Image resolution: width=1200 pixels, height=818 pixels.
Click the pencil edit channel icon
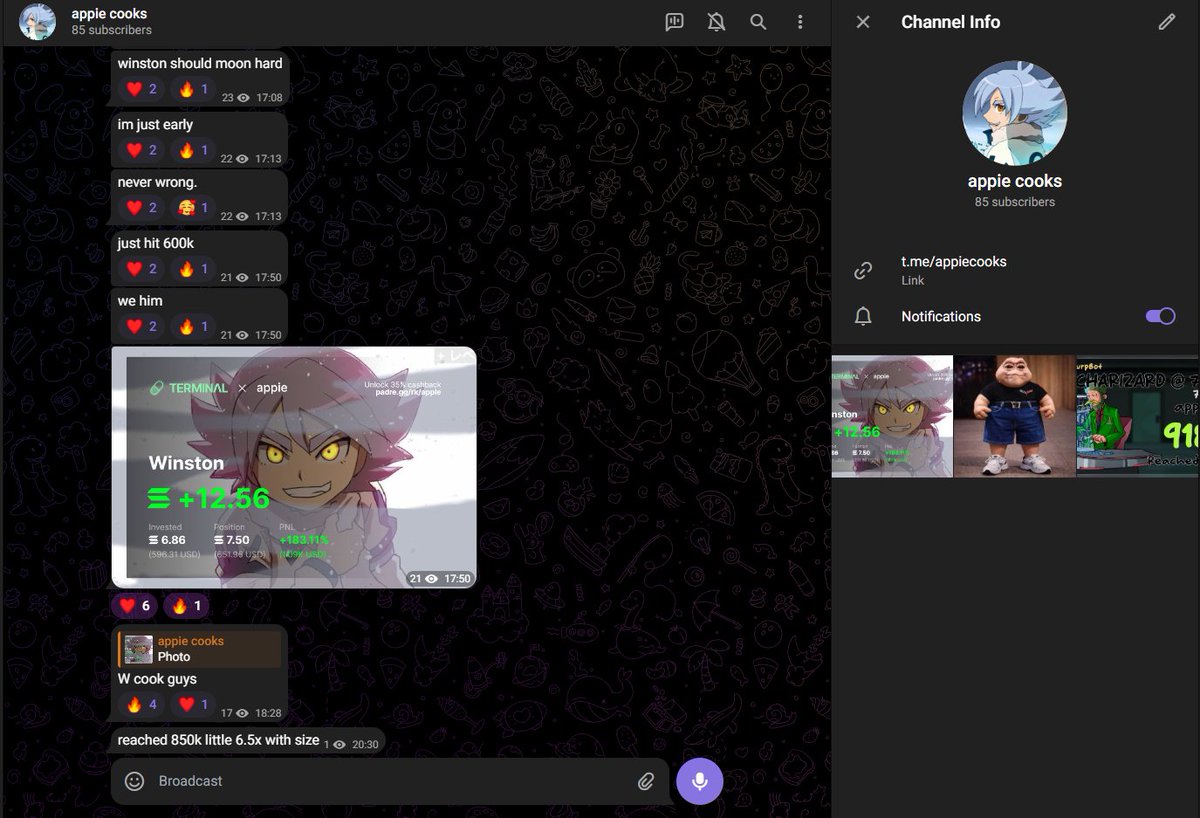[1166, 21]
